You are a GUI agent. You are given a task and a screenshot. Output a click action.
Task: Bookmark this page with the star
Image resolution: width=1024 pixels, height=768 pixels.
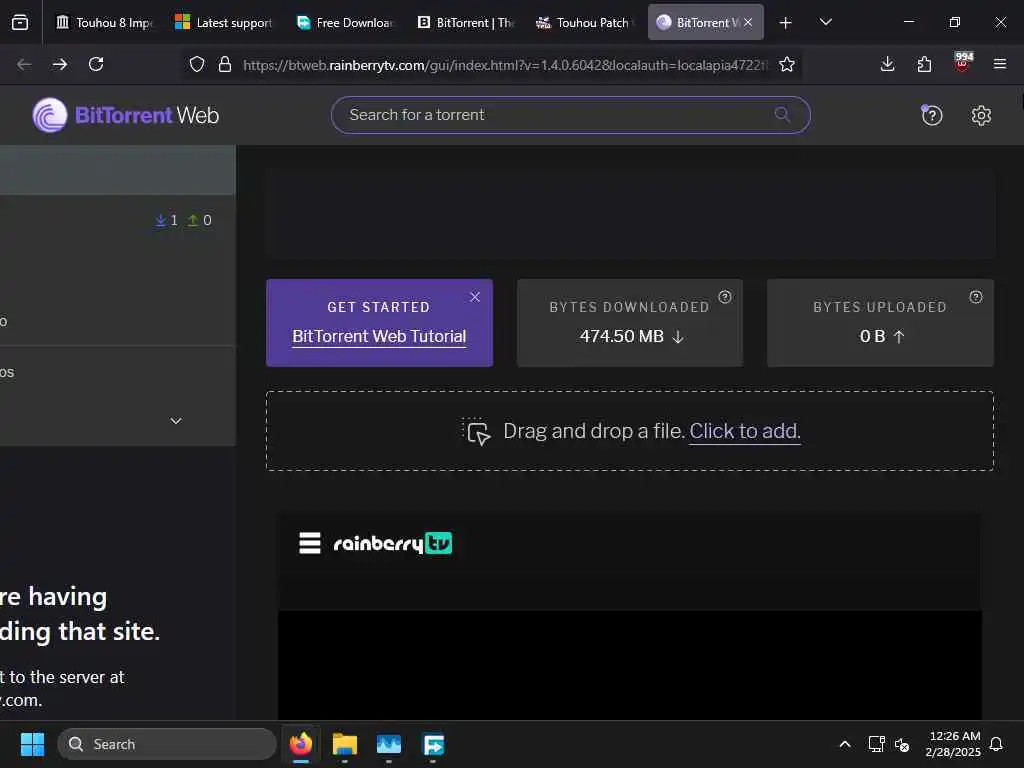tap(787, 64)
